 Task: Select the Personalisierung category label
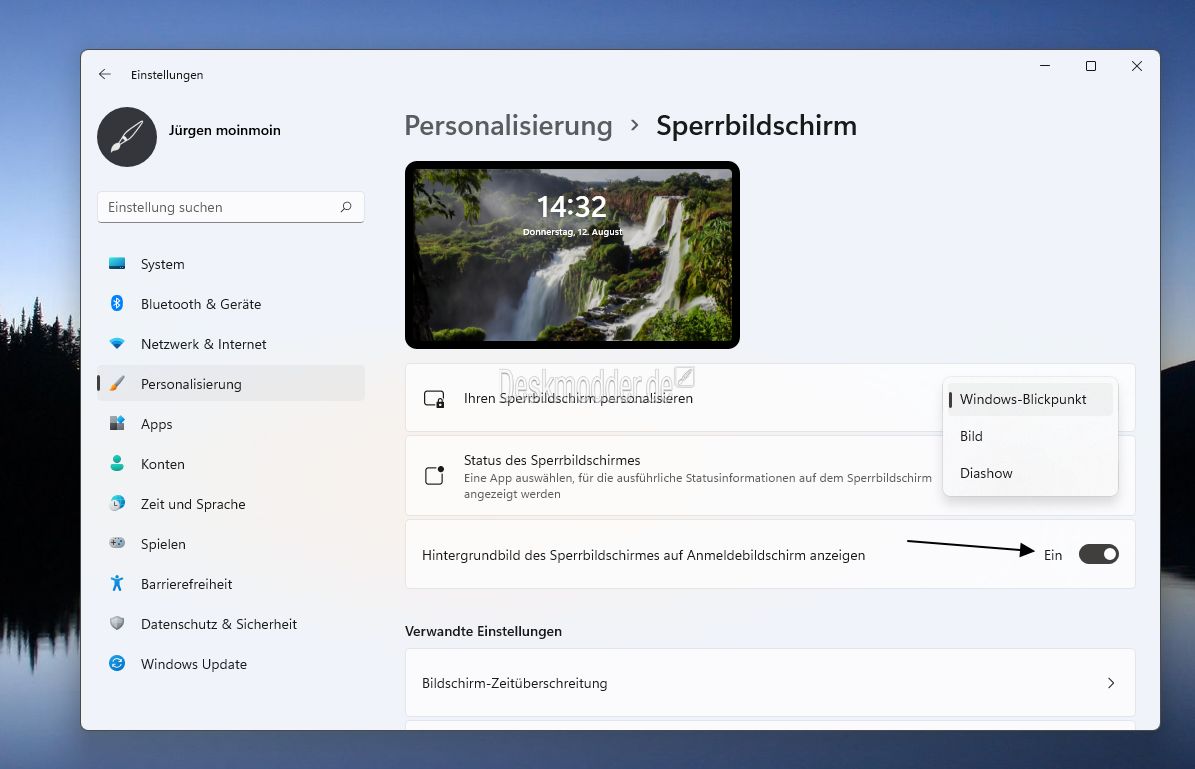191,384
